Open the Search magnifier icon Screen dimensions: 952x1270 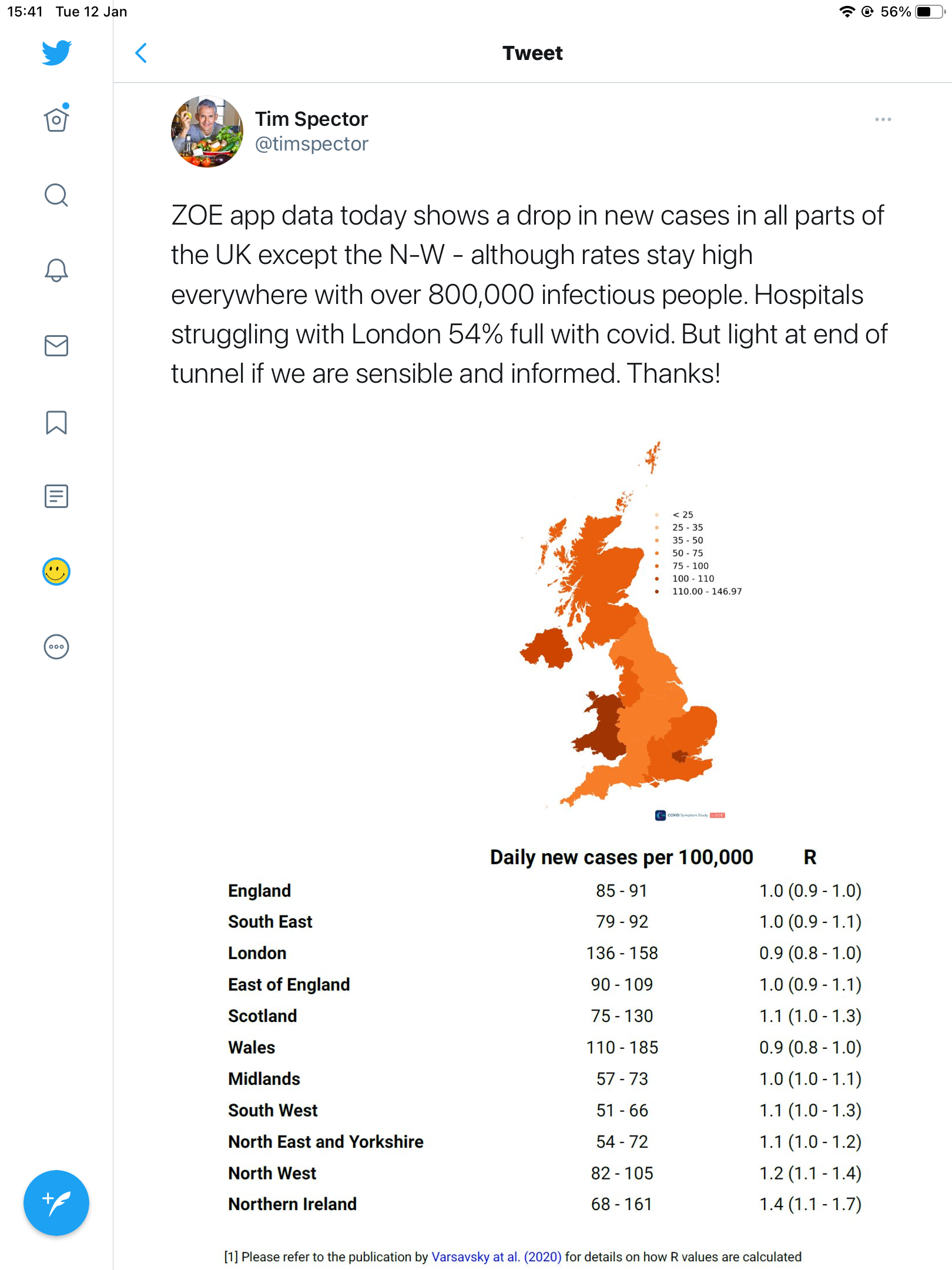56,195
